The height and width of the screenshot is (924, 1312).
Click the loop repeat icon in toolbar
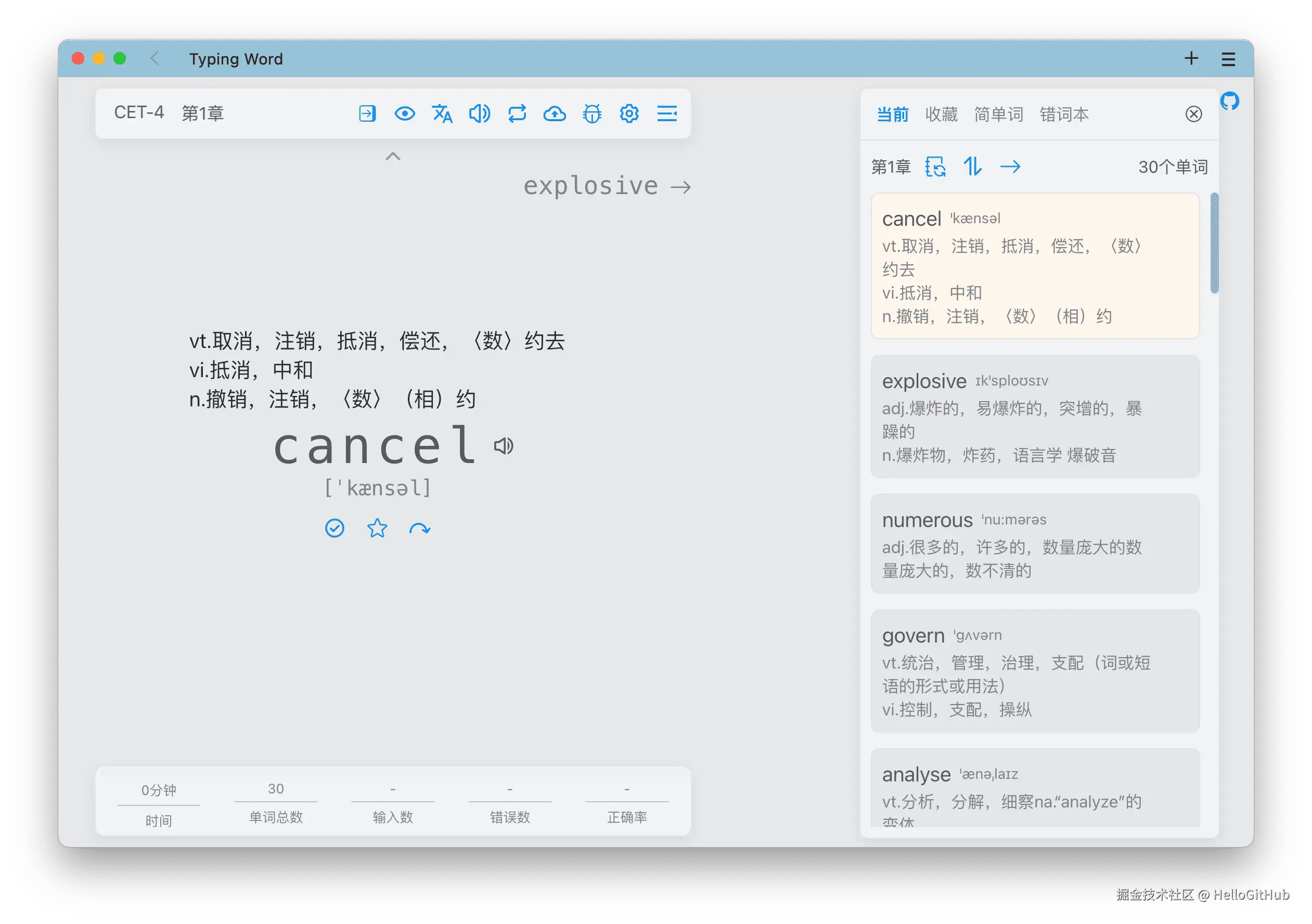pyautogui.click(x=517, y=114)
